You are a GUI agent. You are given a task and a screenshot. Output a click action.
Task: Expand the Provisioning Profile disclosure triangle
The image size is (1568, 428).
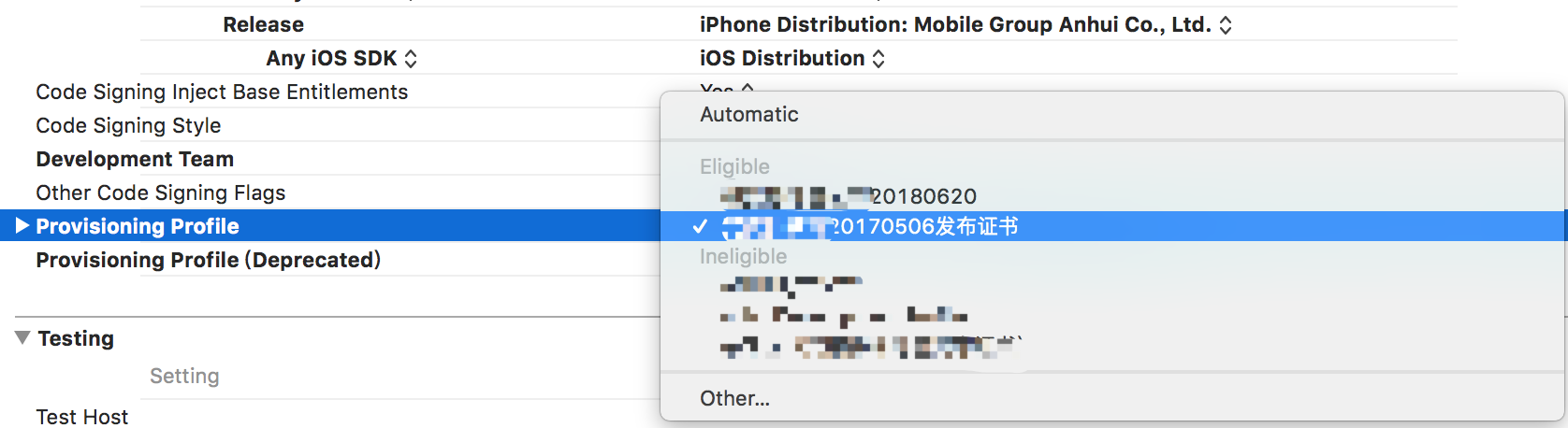pyautogui.click(x=23, y=226)
